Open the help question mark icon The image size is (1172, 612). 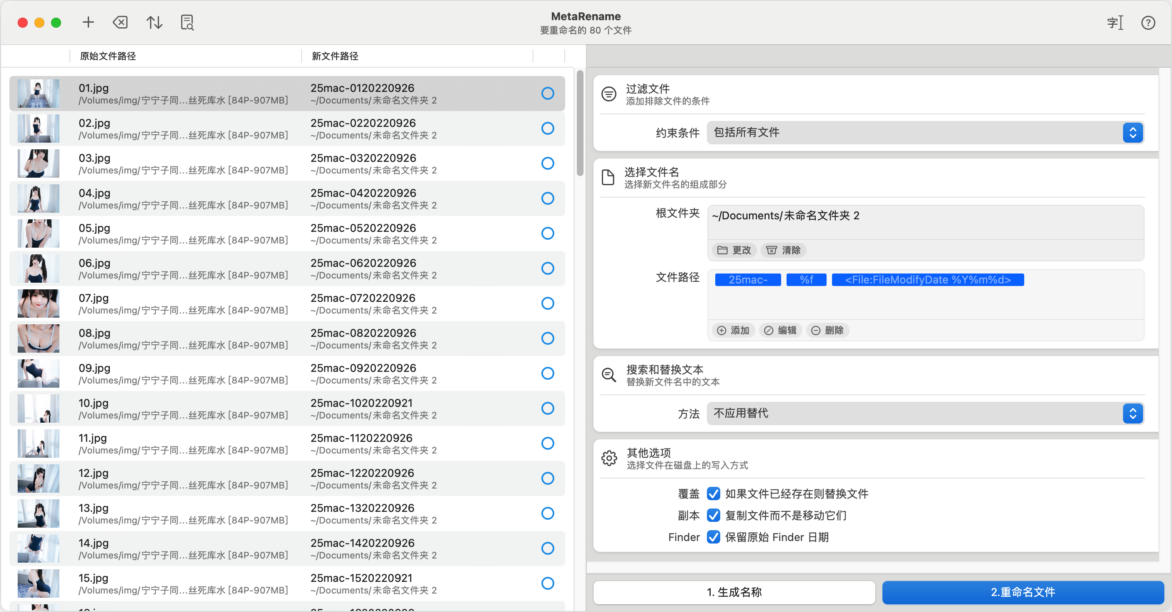(1148, 22)
